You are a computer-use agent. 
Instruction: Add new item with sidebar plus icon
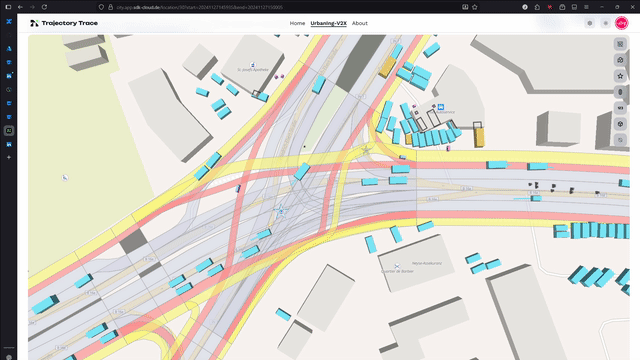9,157
